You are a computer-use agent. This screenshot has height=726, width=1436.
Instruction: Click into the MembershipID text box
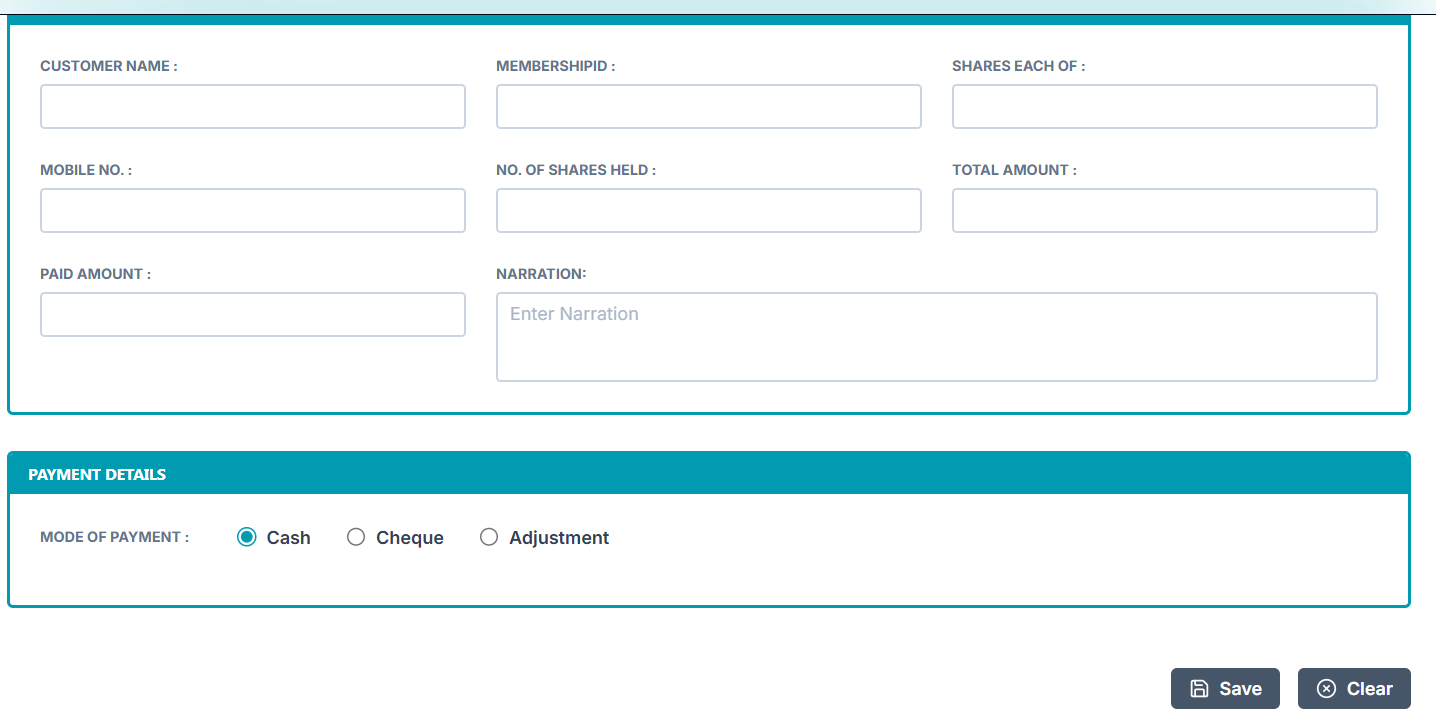(x=708, y=106)
